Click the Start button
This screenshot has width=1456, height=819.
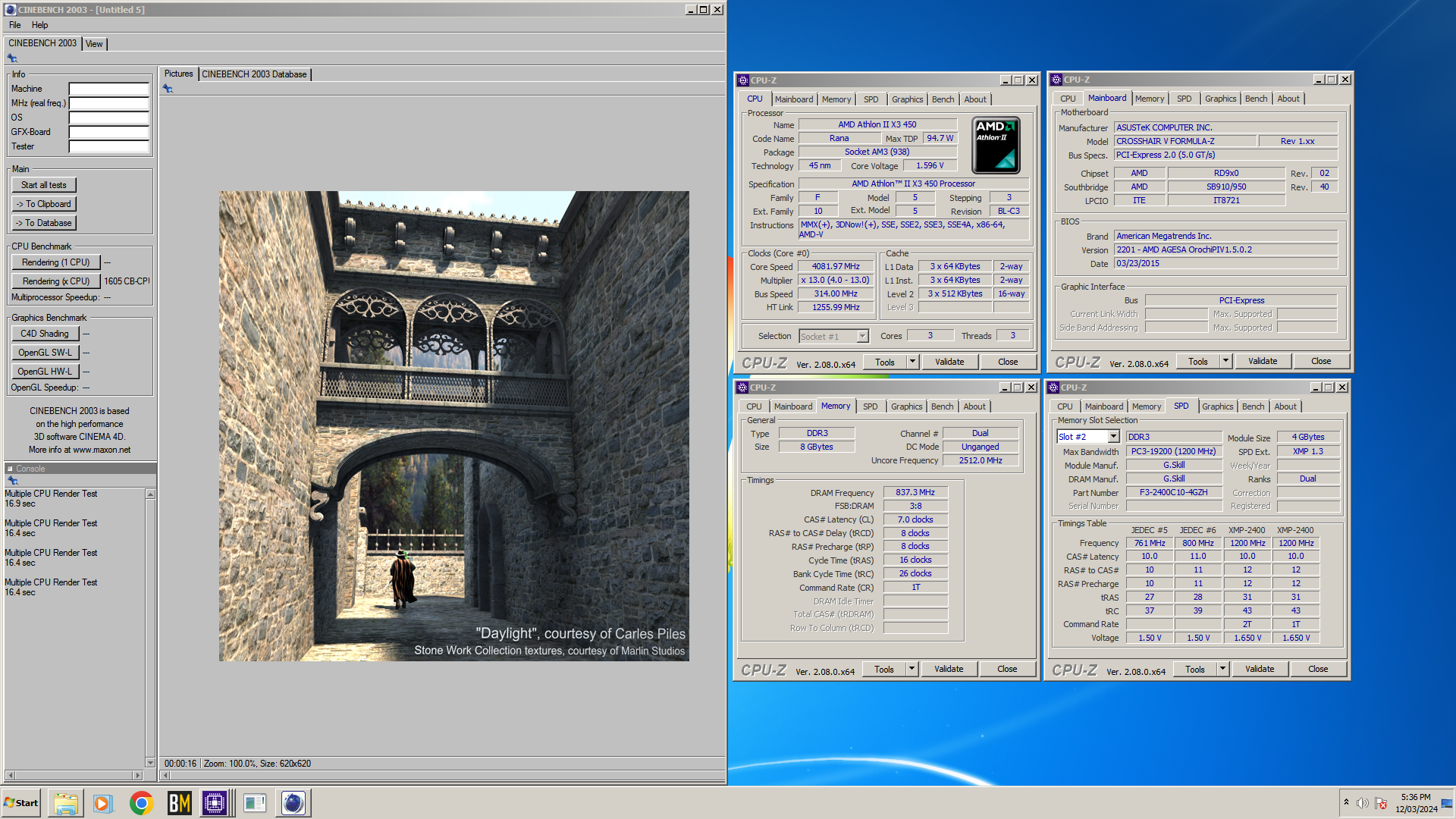(21, 803)
